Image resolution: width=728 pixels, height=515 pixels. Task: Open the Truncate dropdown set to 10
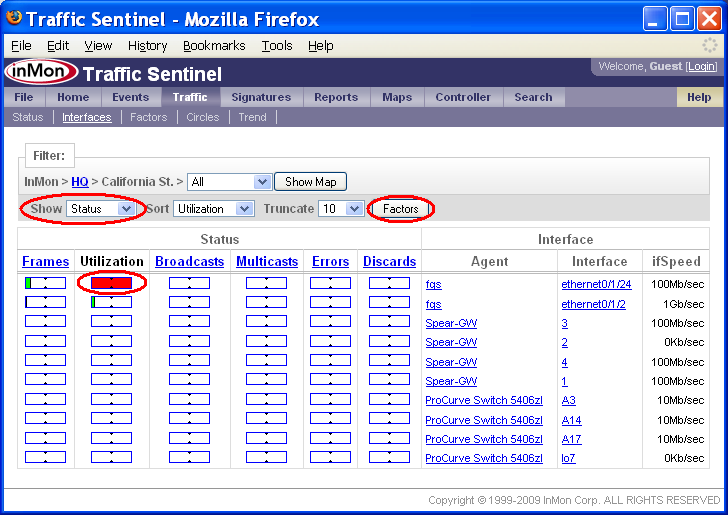coord(341,209)
